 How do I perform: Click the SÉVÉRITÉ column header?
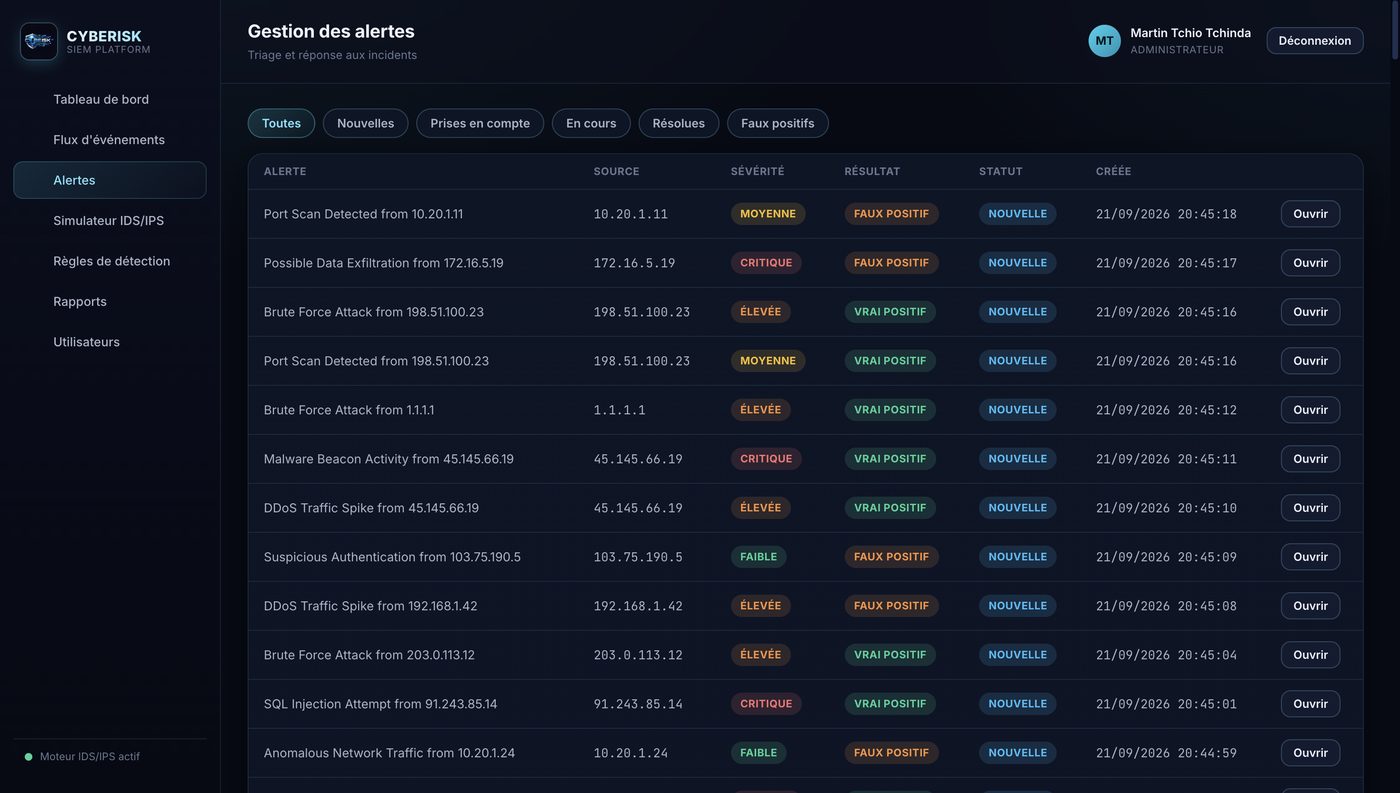[x=757, y=172]
